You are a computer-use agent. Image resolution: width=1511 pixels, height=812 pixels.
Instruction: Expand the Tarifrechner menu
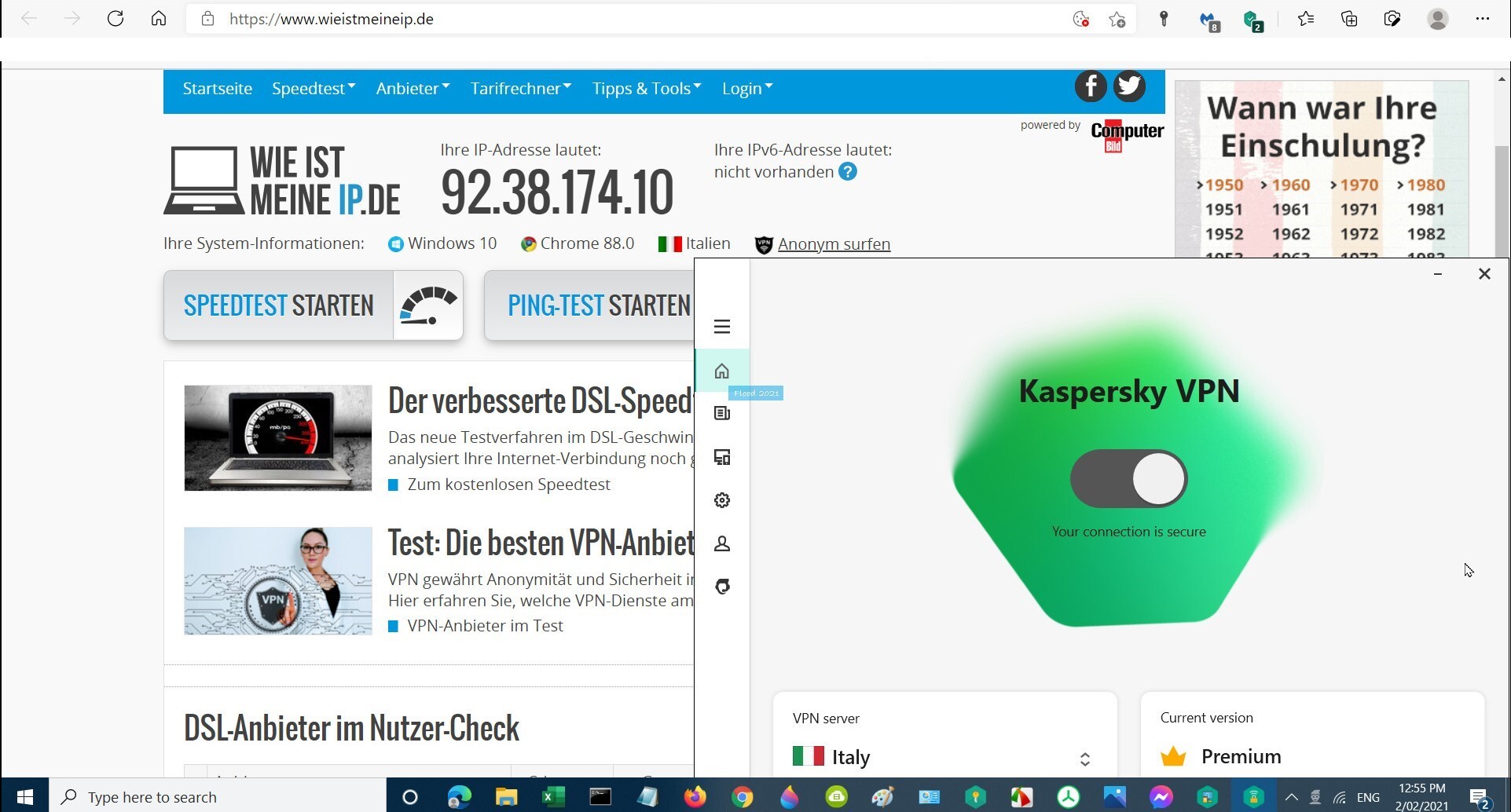(521, 89)
